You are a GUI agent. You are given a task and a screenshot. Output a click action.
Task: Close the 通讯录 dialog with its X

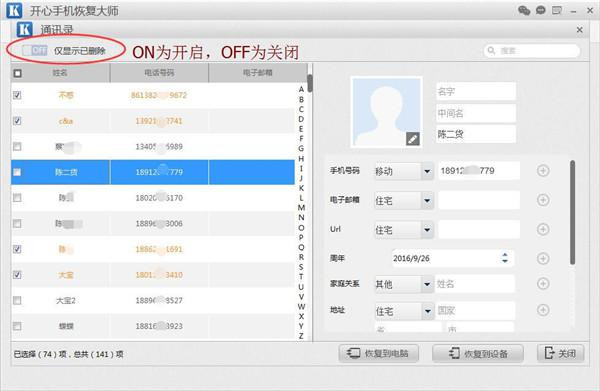point(580,29)
